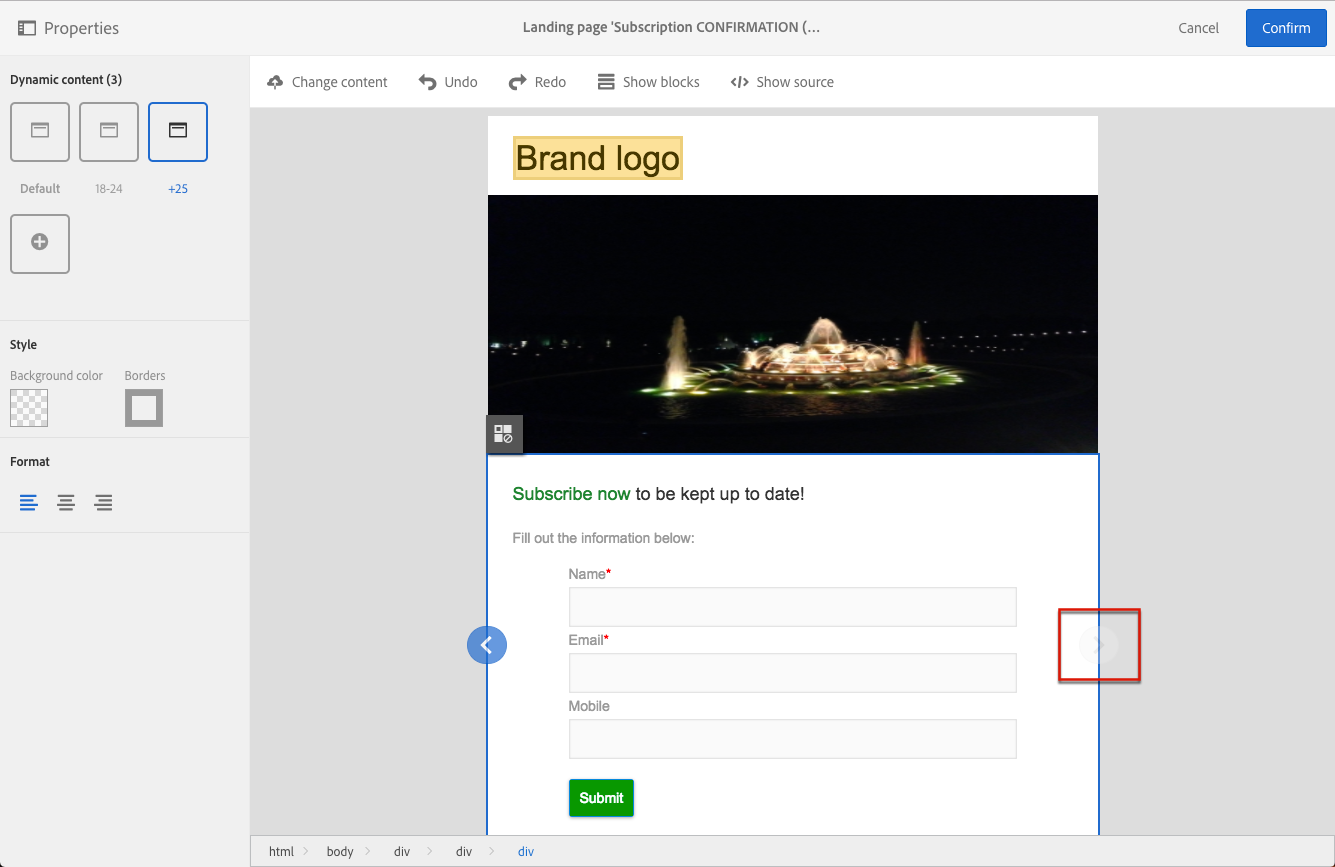Click the Name input field
Image resolution: width=1335 pixels, height=867 pixels.
point(792,607)
